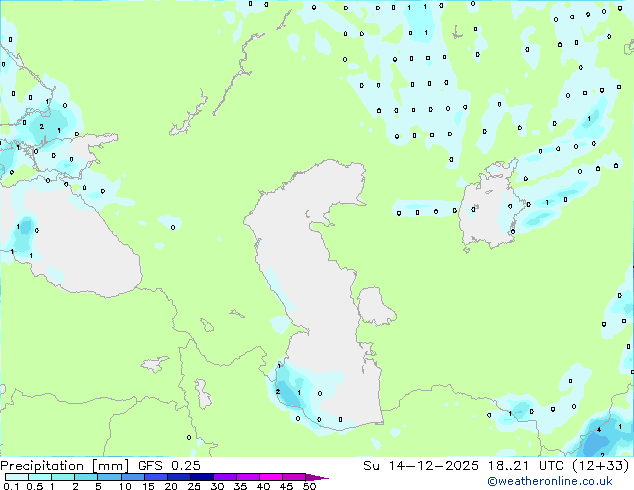The height and width of the screenshot is (490, 634).
Task: Click the 0.1–0.5 mm legend color swatch
Action: tap(17, 477)
